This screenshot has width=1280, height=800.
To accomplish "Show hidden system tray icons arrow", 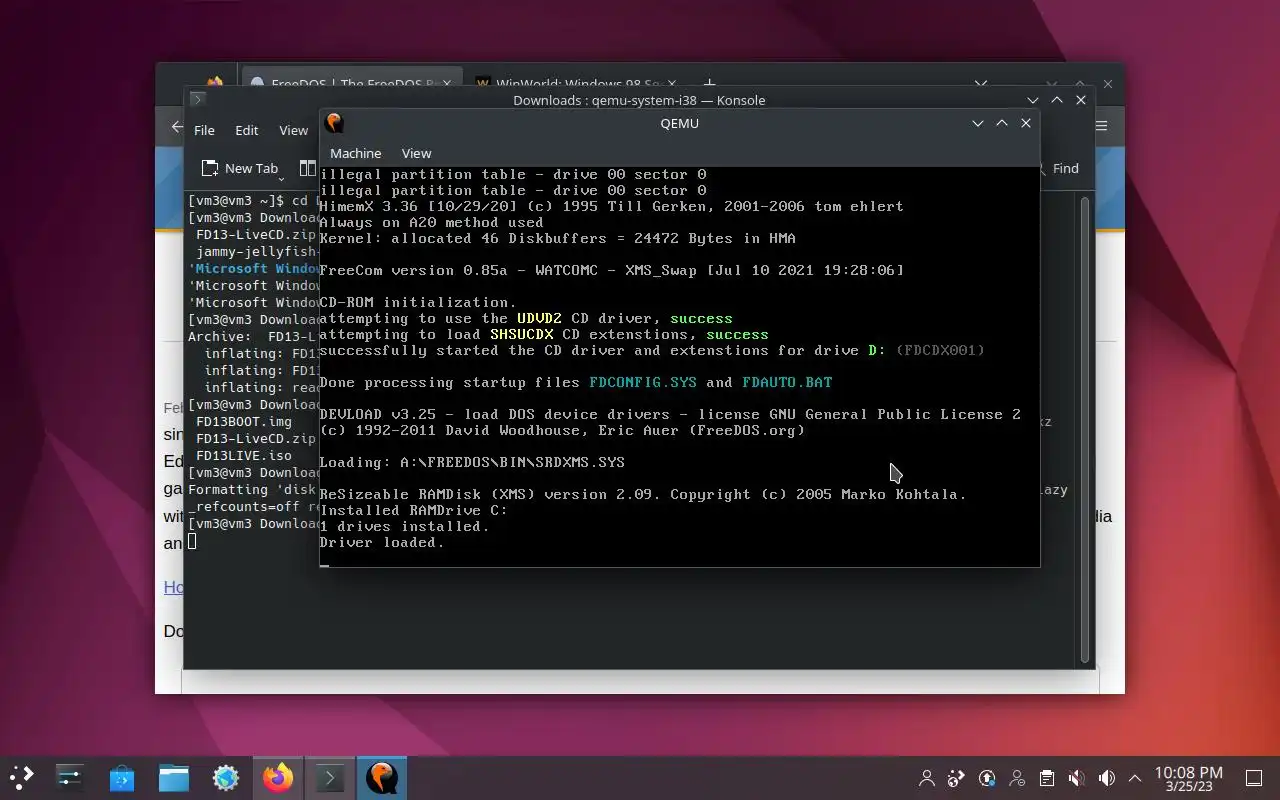I will [1135, 778].
